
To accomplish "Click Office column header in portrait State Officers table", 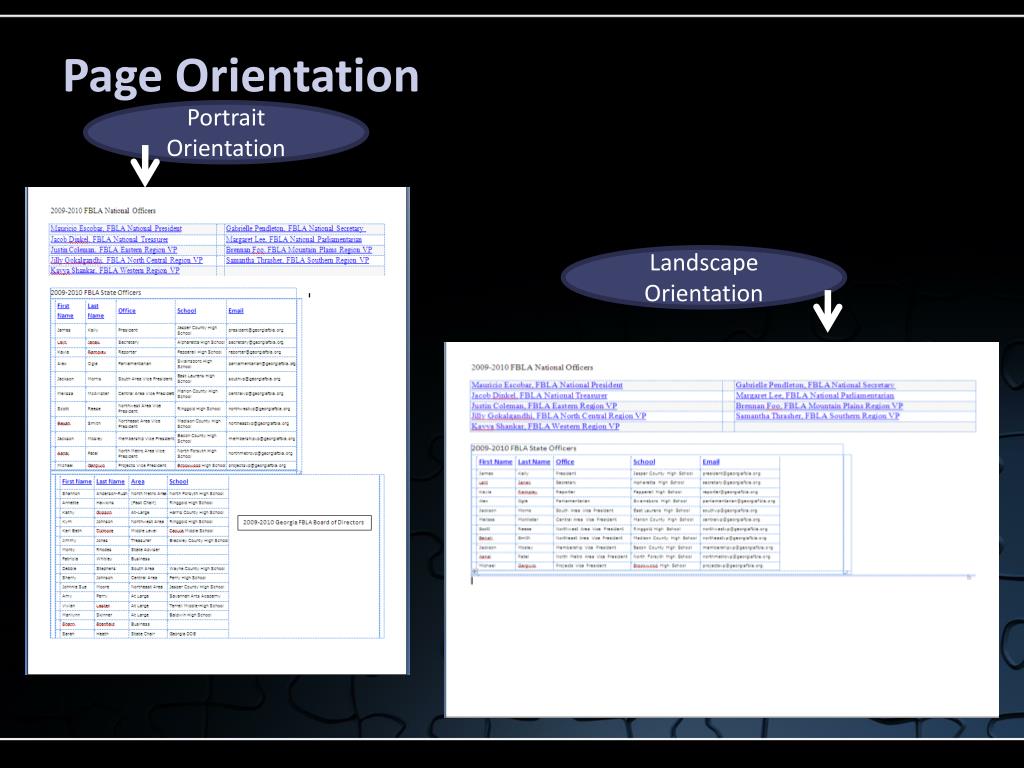I will (x=127, y=311).
